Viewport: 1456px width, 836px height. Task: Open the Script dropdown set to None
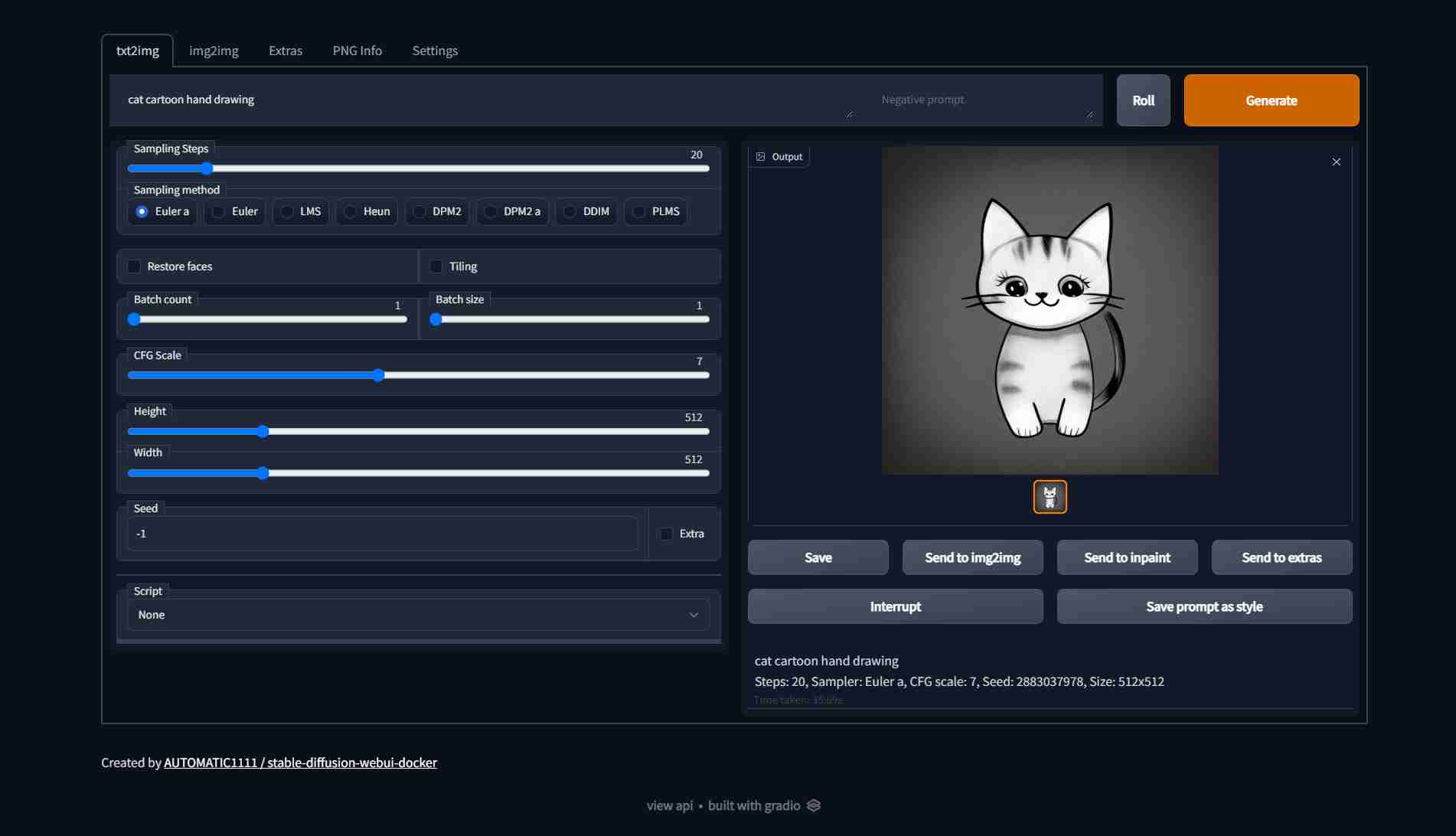point(417,614)
